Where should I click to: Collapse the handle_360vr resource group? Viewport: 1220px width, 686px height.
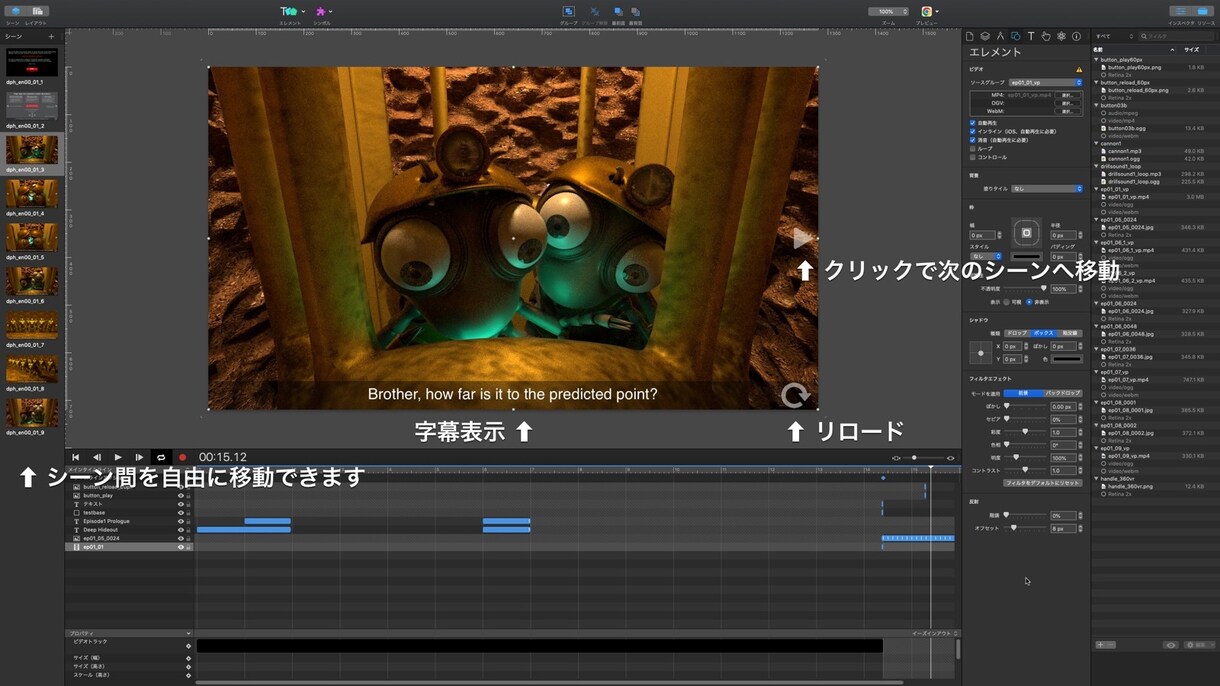click(1097, 478)
